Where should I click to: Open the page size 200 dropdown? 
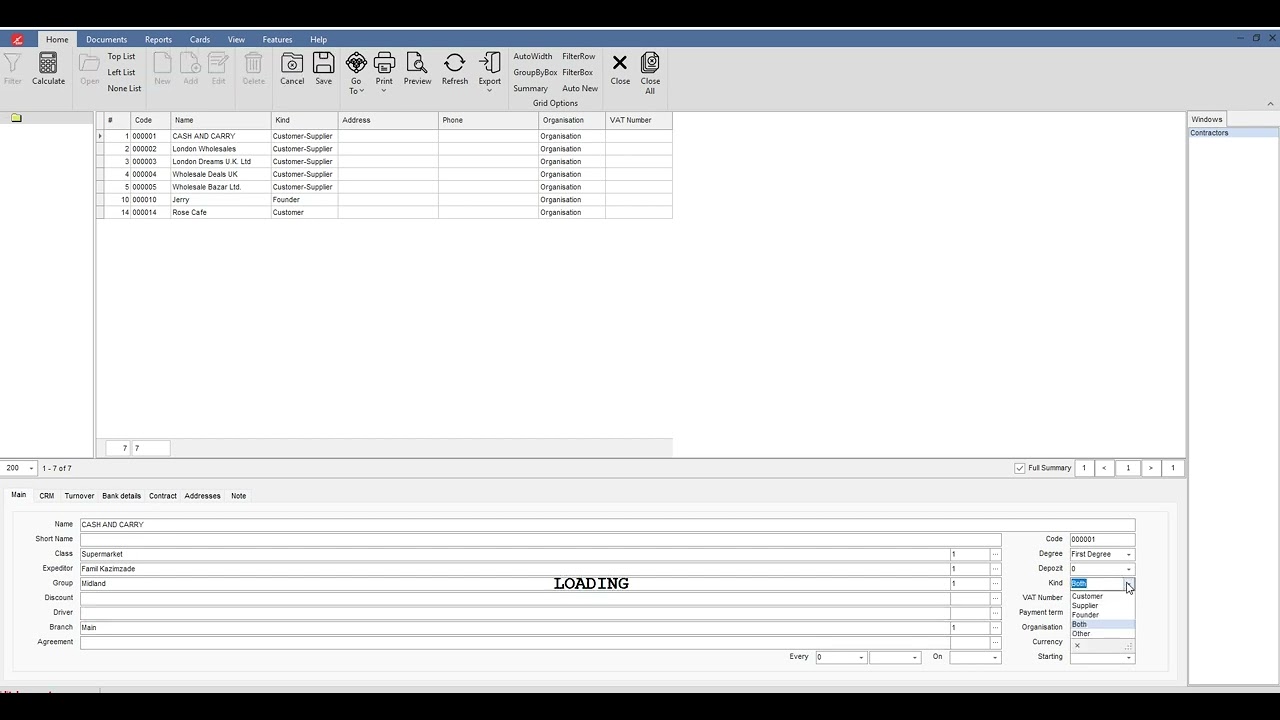[31, 468]
